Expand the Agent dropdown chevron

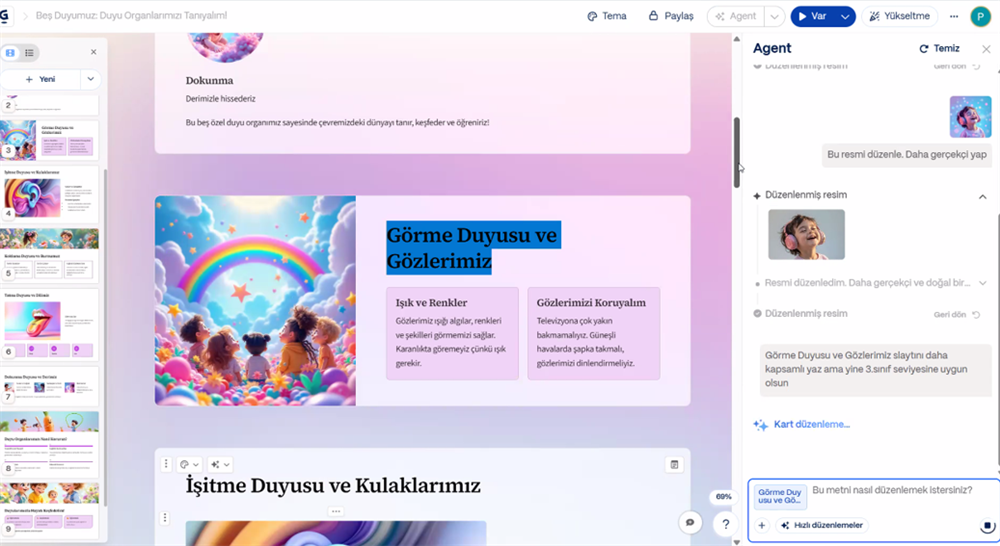click(774, 16)
